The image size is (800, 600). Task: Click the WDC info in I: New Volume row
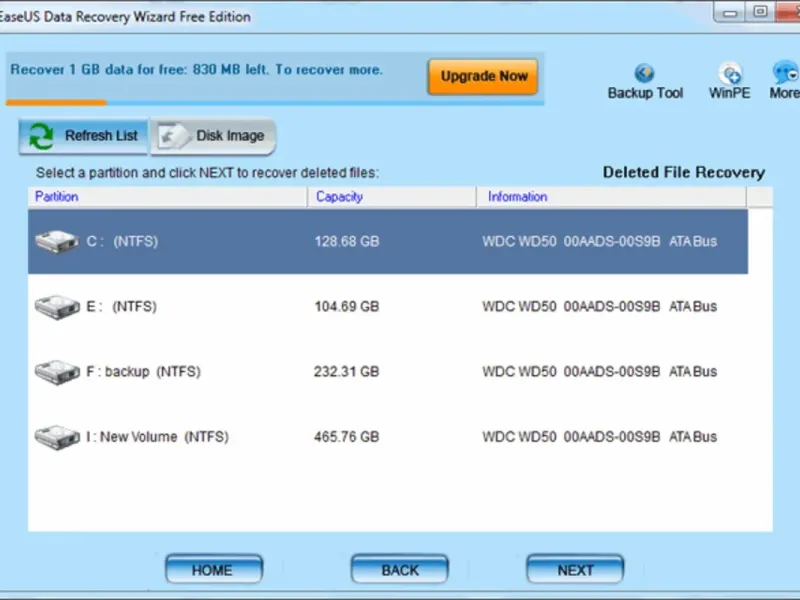599,437
